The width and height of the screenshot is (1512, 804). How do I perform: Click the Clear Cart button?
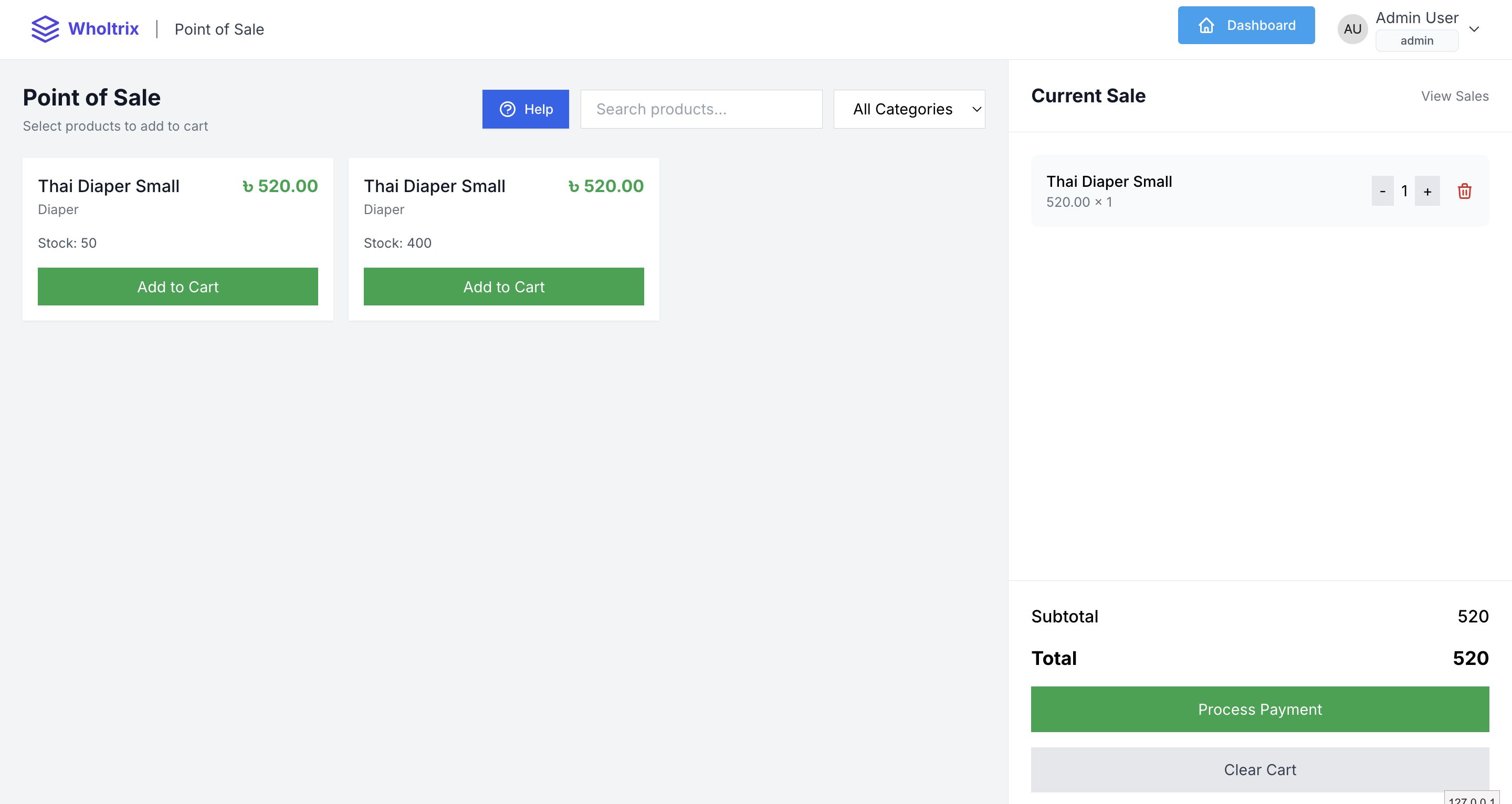coord(1259,769)
